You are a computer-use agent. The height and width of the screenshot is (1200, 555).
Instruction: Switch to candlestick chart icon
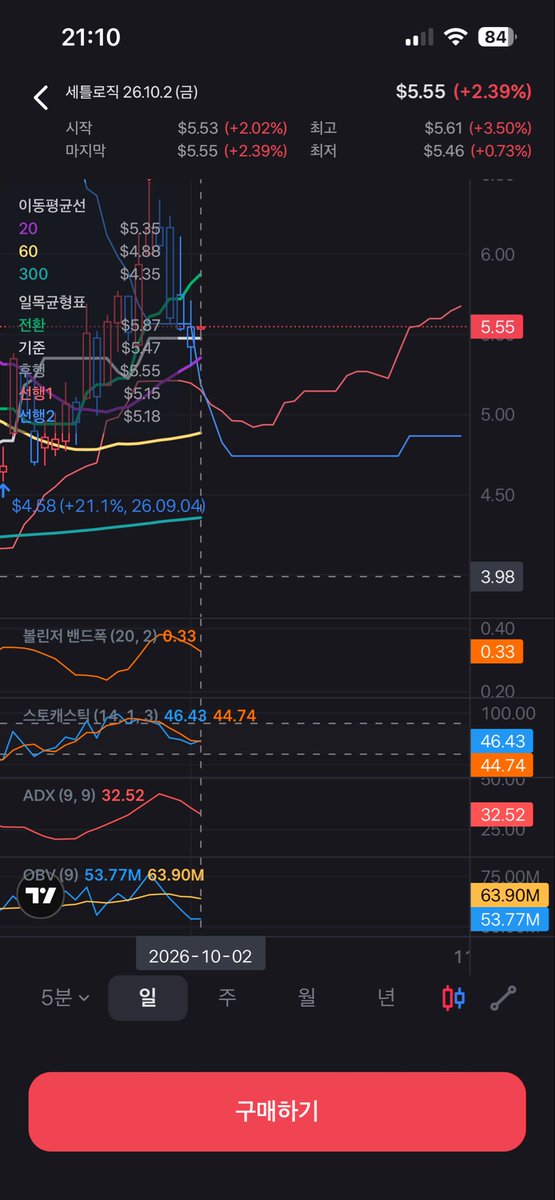click(453, 998)
